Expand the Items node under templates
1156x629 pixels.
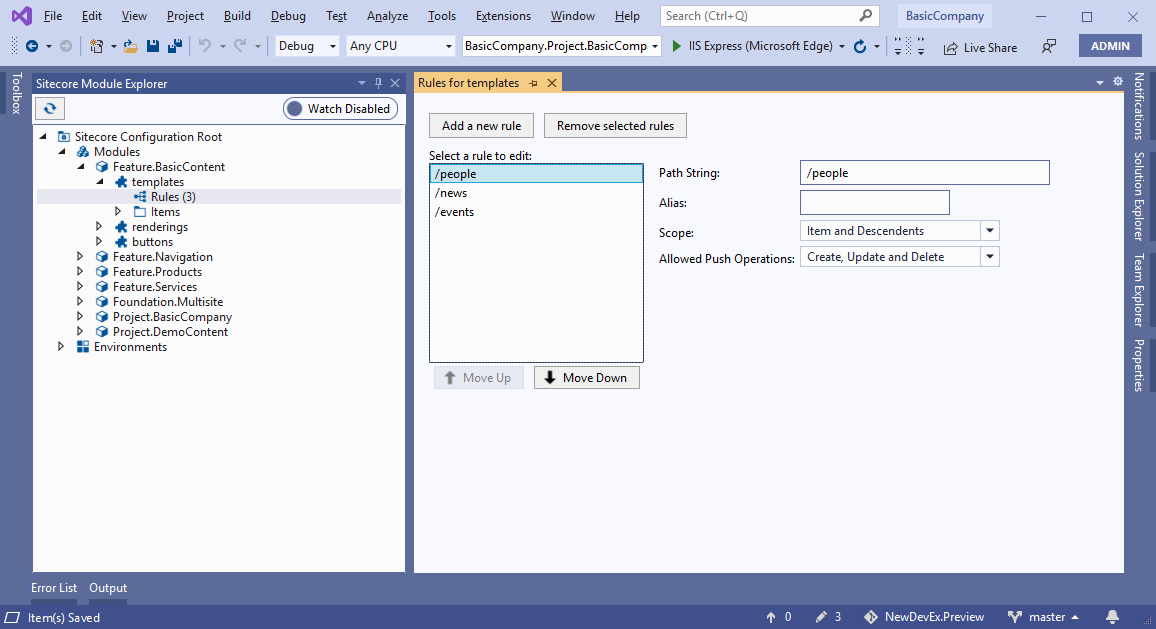(x=118, y=212)
